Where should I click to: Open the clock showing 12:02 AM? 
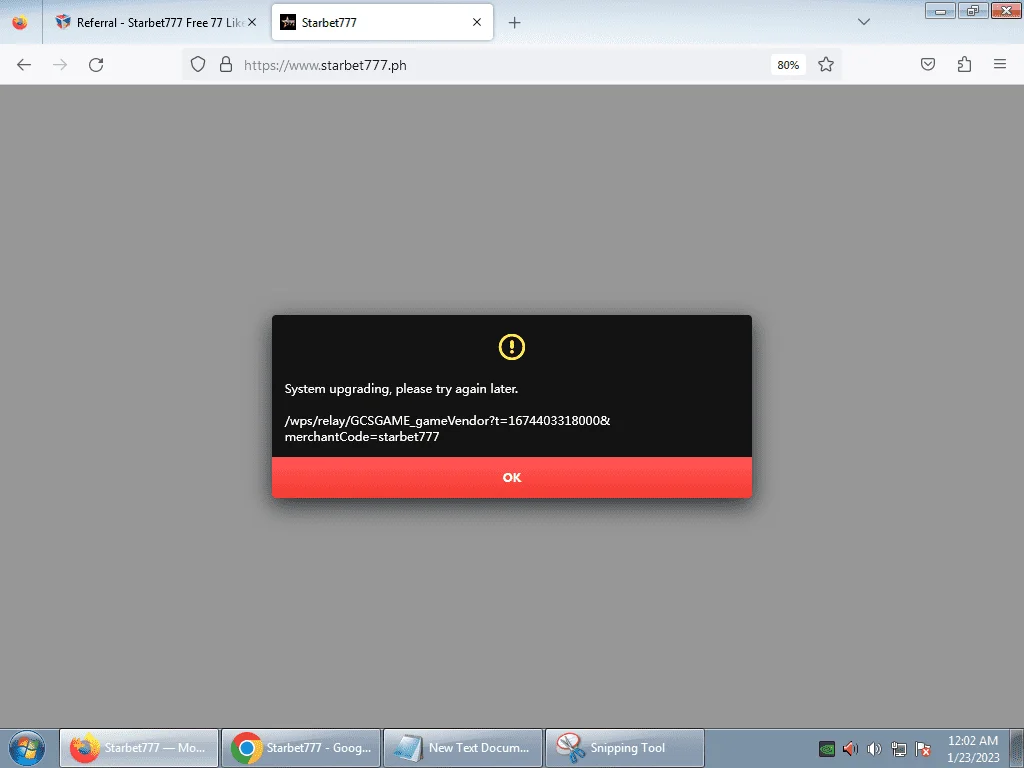(973, 749)
